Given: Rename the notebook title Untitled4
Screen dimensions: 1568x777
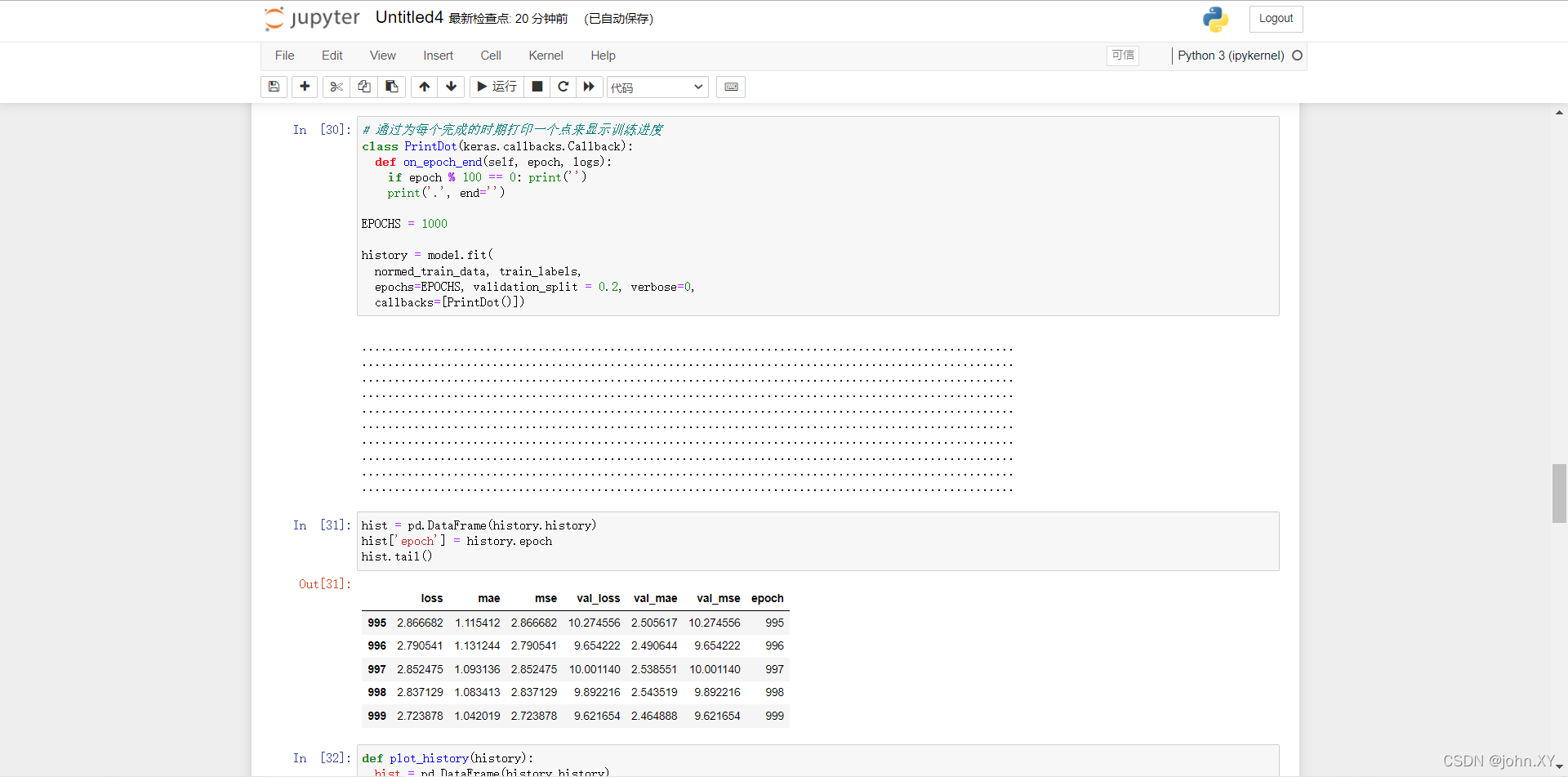Looking at the screenshot, I should tap(409, 17).
